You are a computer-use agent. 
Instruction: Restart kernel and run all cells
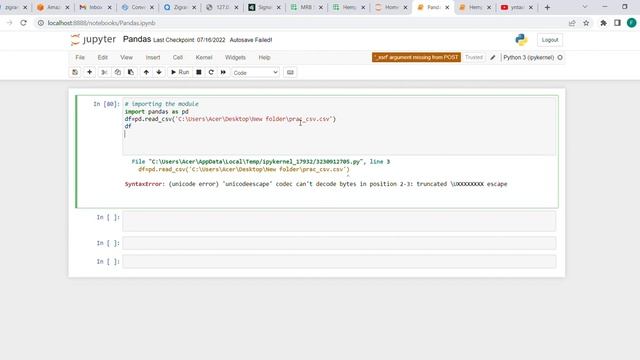(223, 72)
